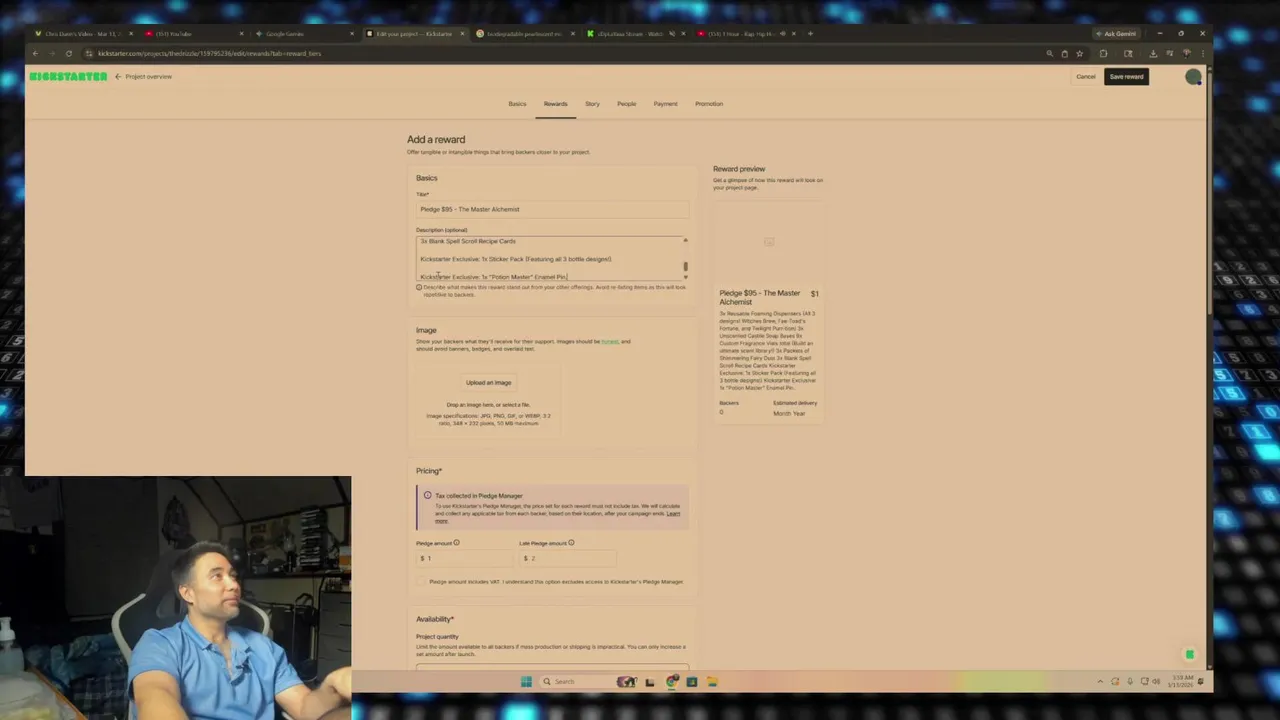Image resolution: width=1280 pixels, height=720 pixels.
Task: Click the Late Pledge amount field
Action: (567, 558)
